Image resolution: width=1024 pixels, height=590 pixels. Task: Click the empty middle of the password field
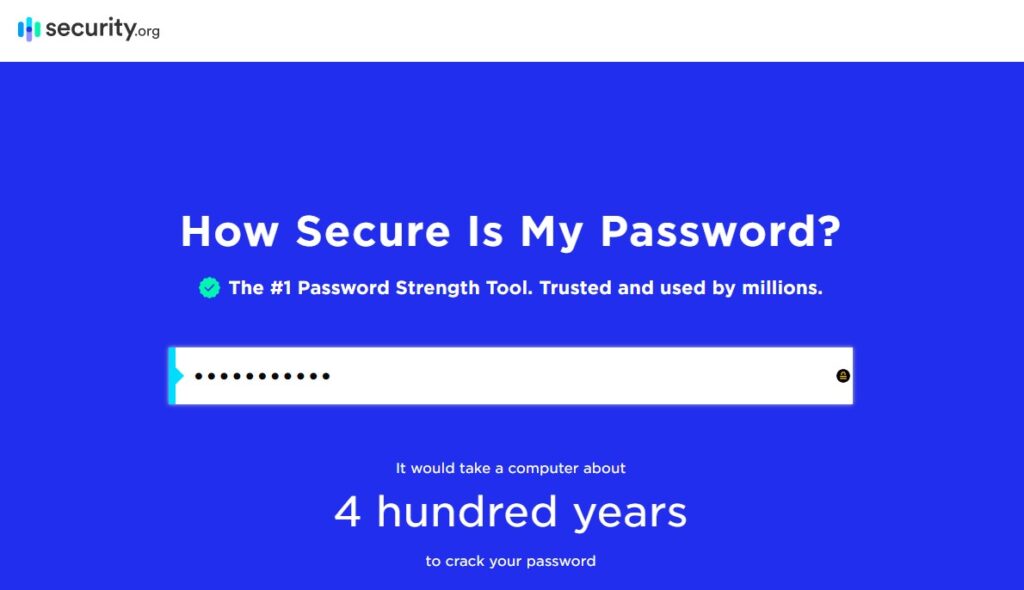point(581,376)
